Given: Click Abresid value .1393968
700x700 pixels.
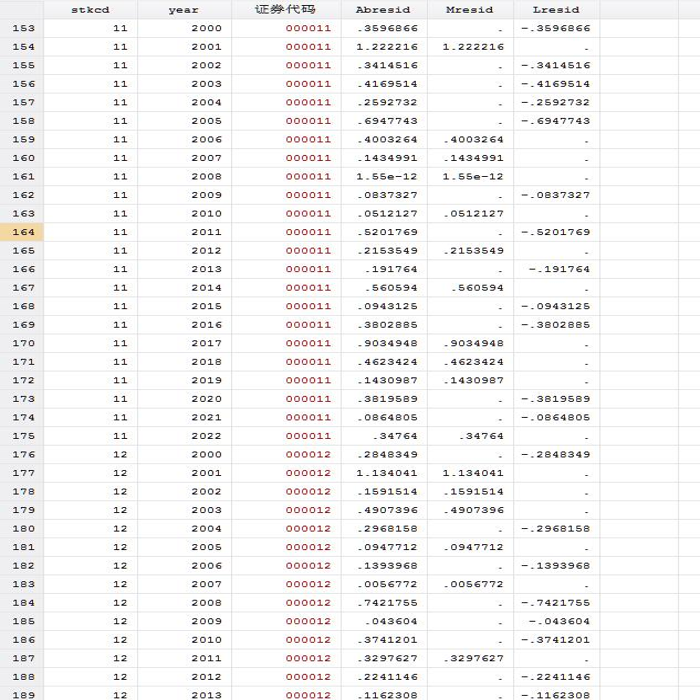Looking at the screenshot, I should pyautogui.click(x=388, y=566).
